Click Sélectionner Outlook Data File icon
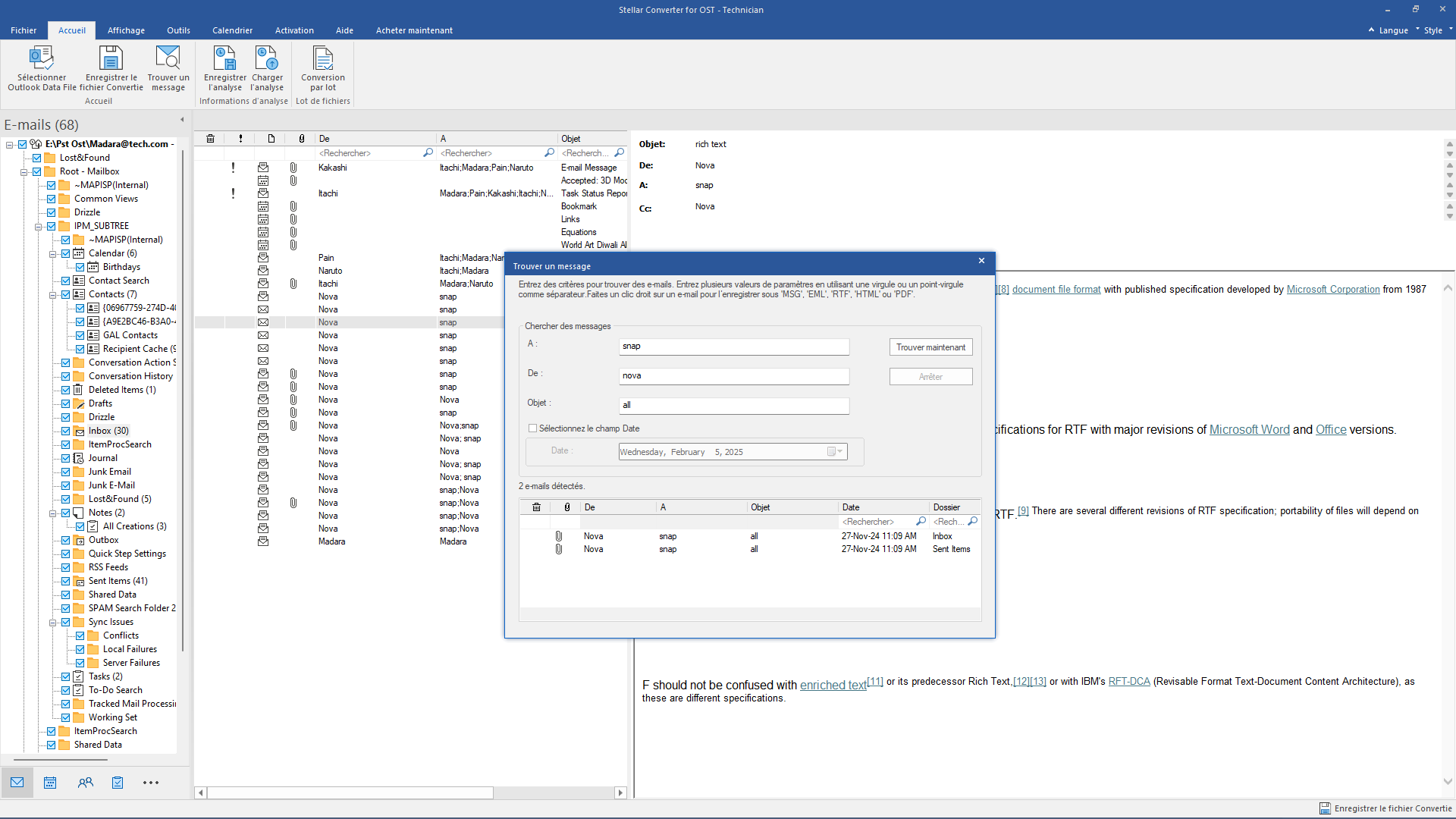1456x819 pixels. pyautogui.click(x=41, y=58)
